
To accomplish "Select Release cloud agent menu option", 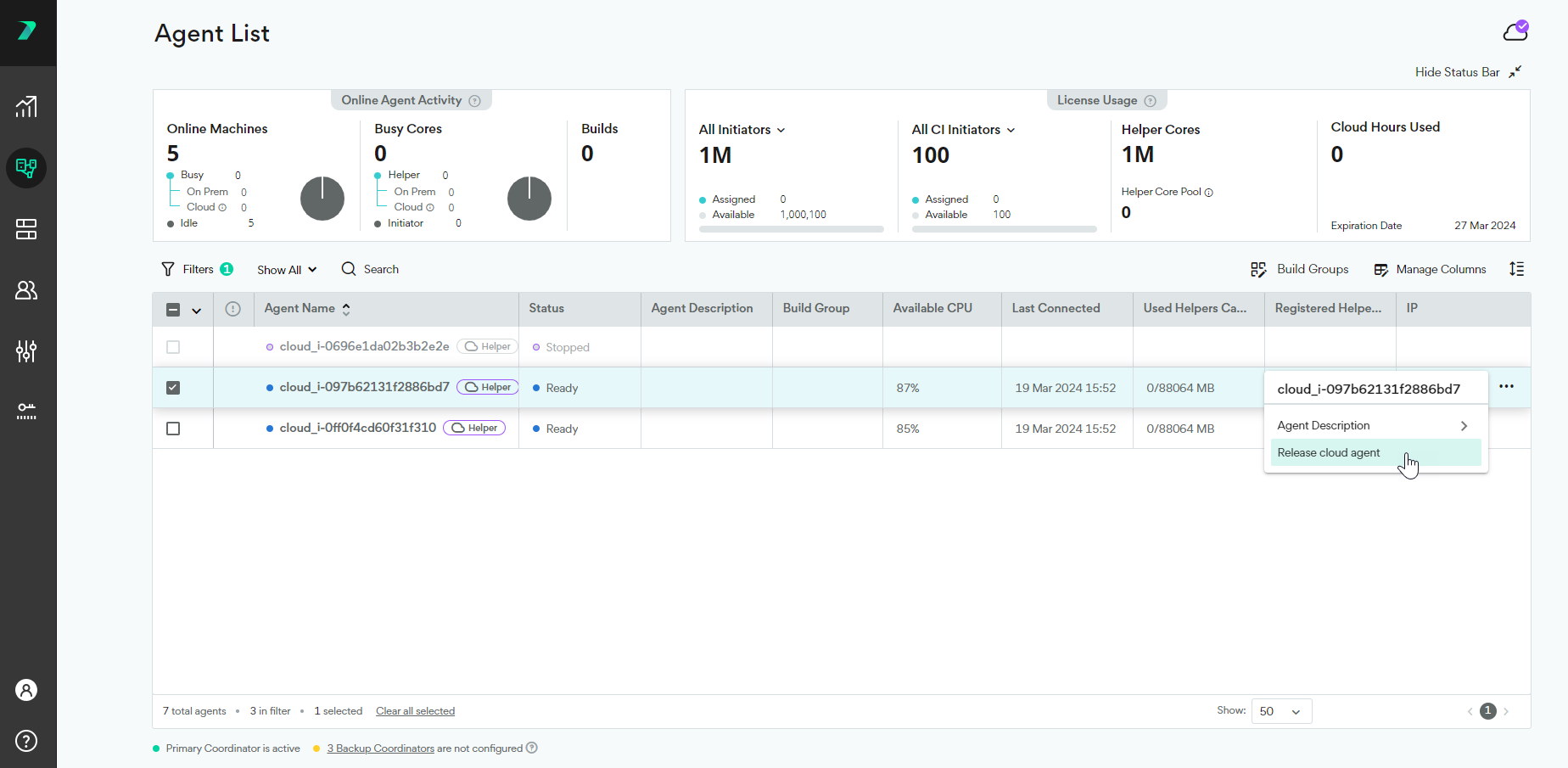I will [x=1329, y=453].
